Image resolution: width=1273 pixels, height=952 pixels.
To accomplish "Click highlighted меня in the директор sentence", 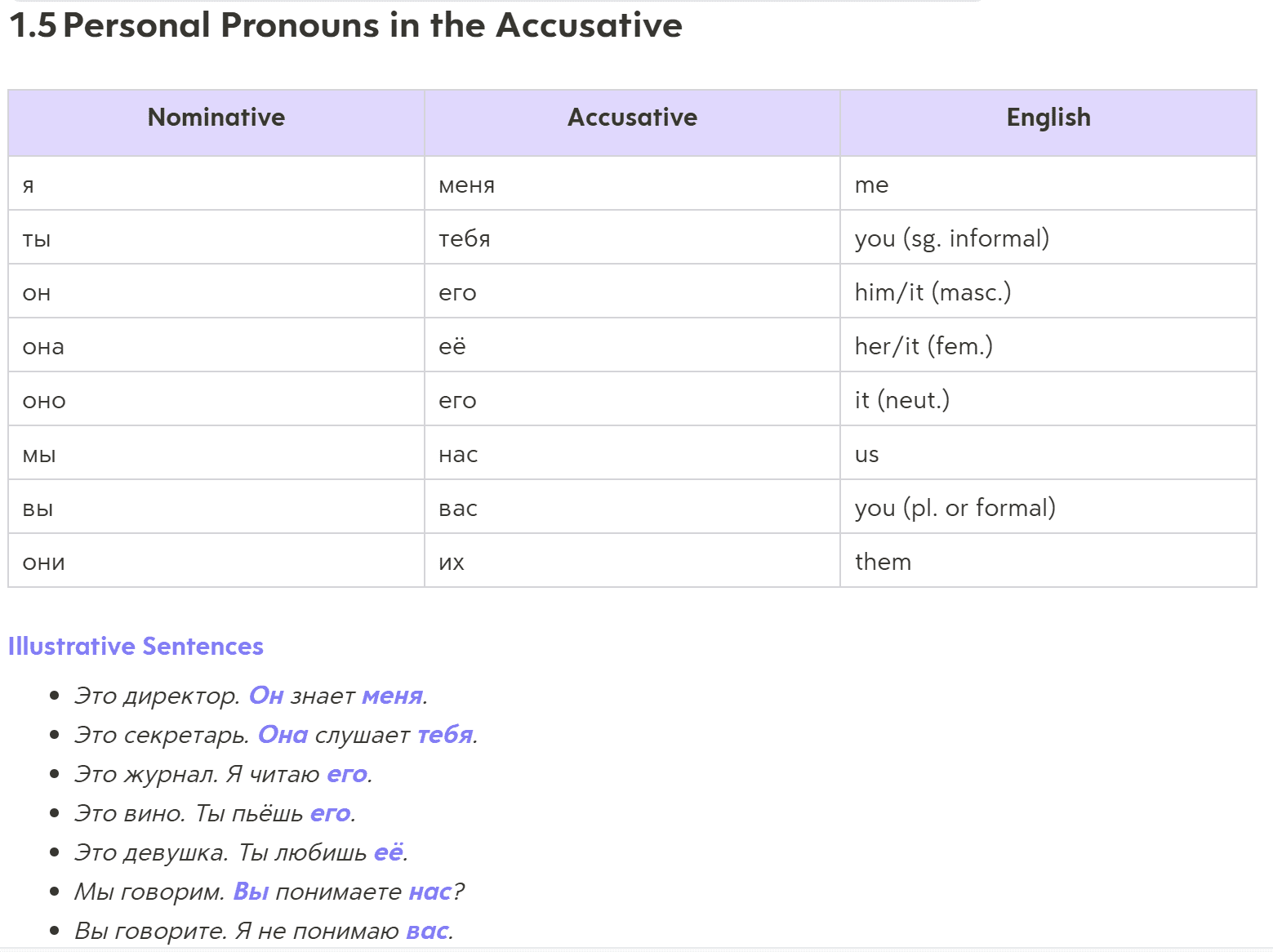I will pos(392,696).
